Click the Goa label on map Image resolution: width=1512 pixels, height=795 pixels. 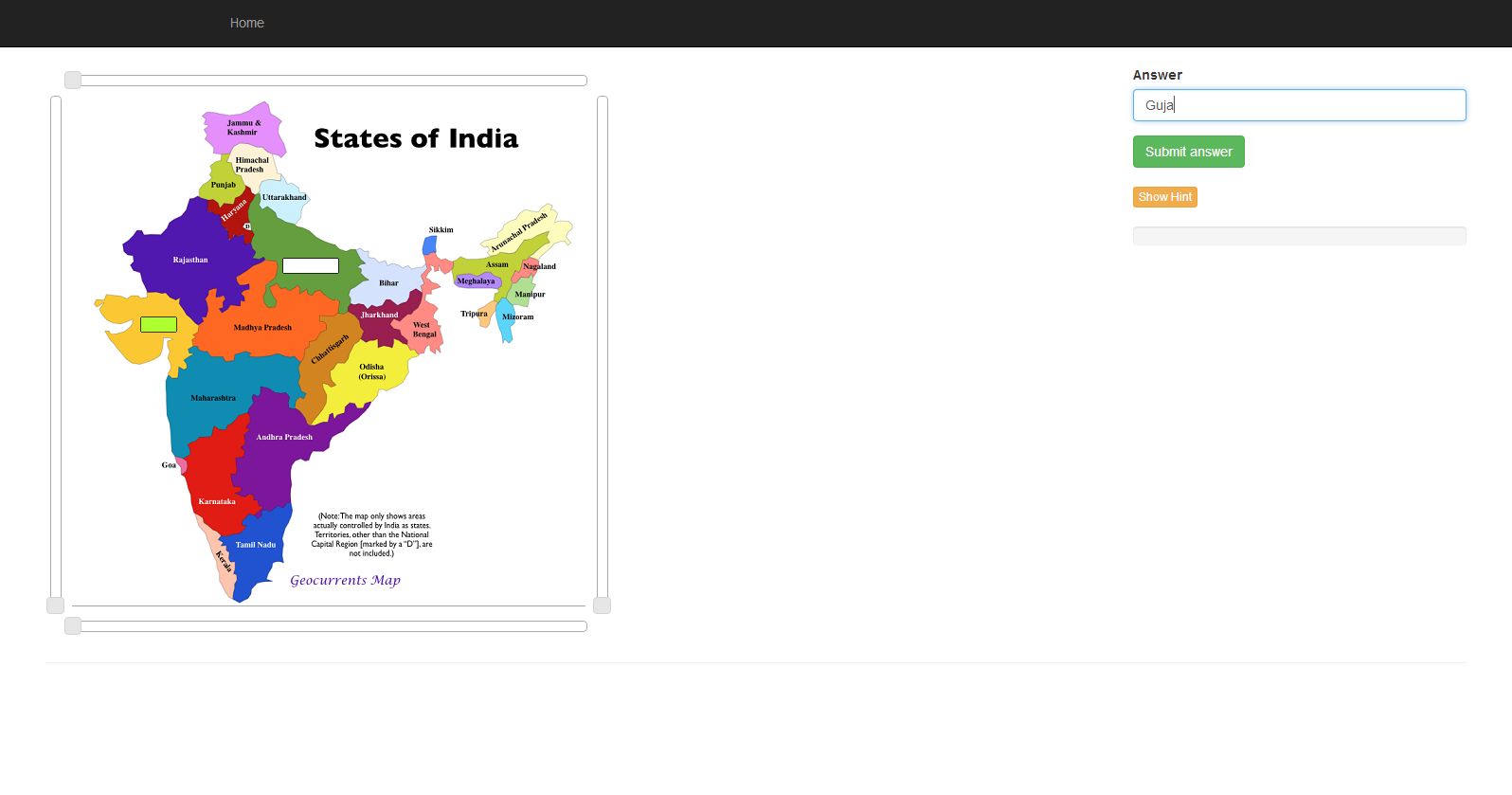coord(169,465)
